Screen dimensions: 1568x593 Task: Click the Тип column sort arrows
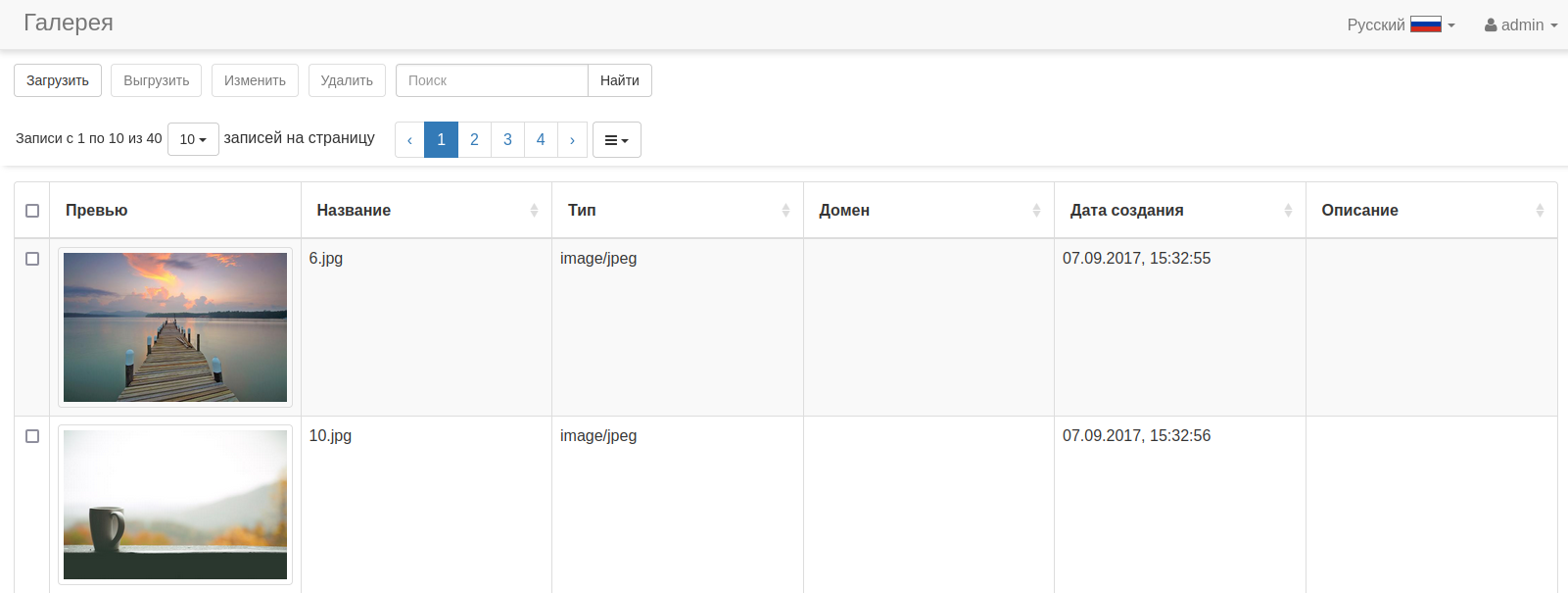pyautogui.click(x=785, y=211)
